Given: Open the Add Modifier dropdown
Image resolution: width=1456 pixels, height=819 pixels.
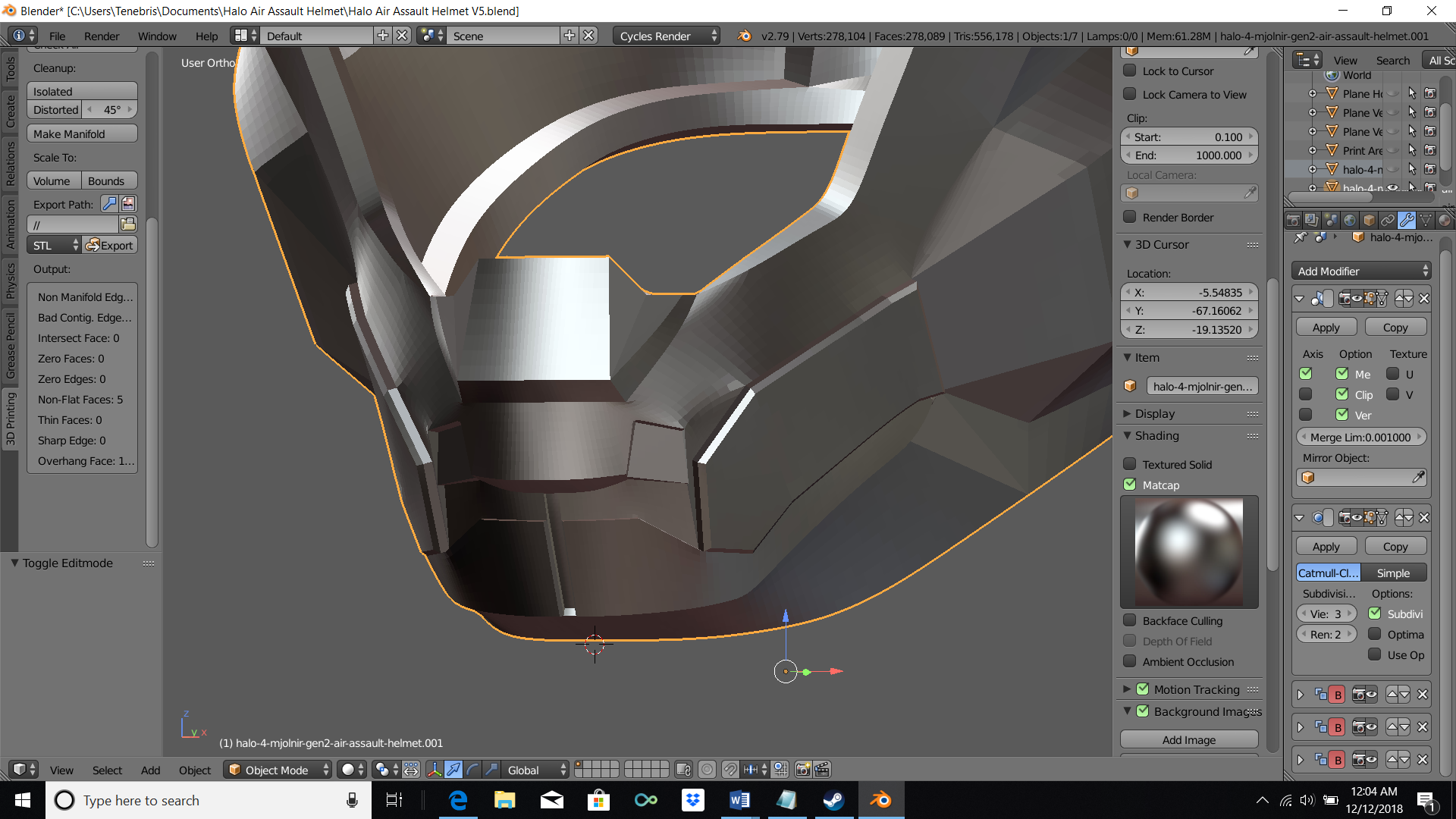Looking at the screenshot, I should click(1361, 271).
